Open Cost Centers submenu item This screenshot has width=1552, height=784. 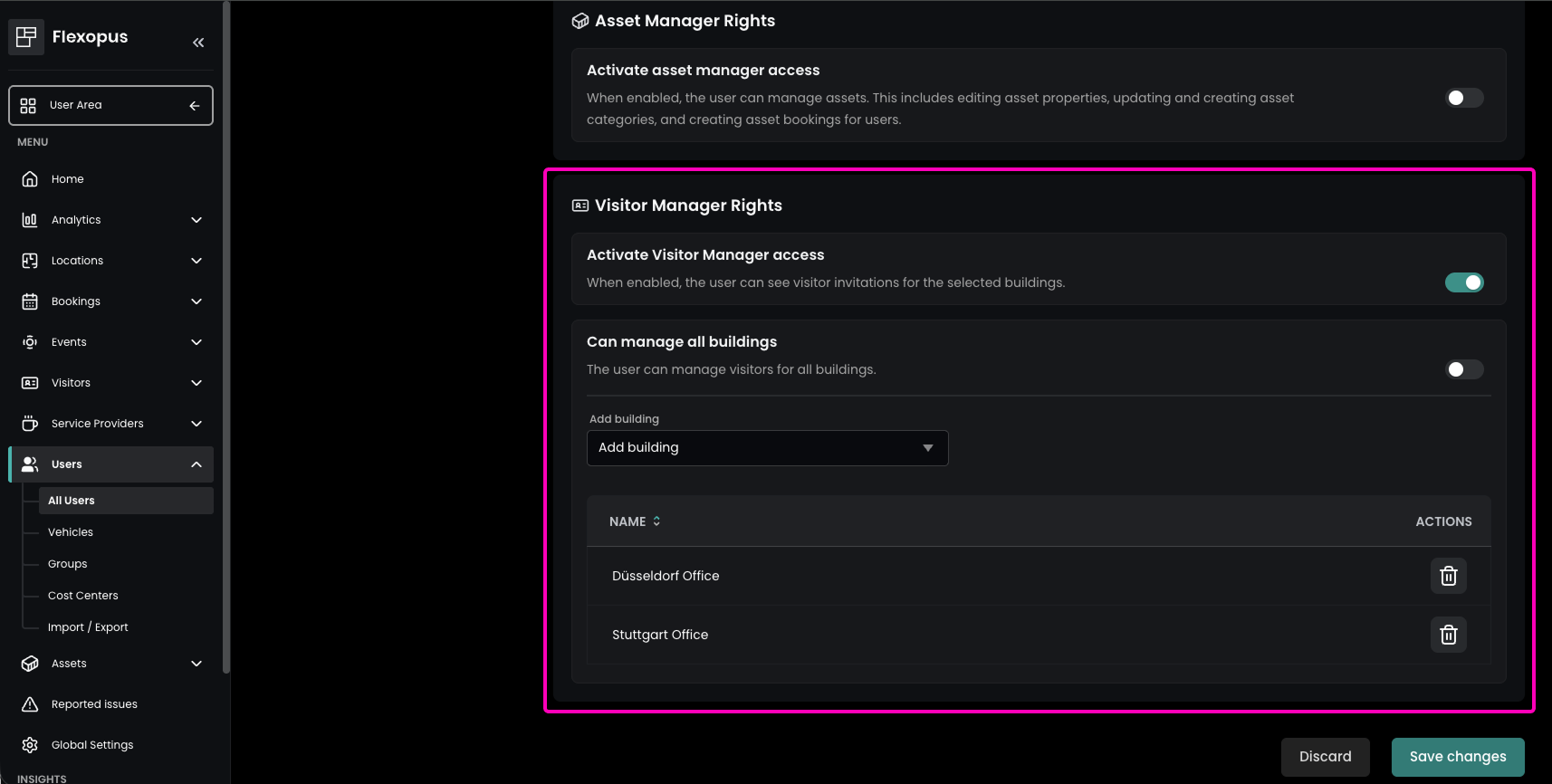tap(83, 596)
